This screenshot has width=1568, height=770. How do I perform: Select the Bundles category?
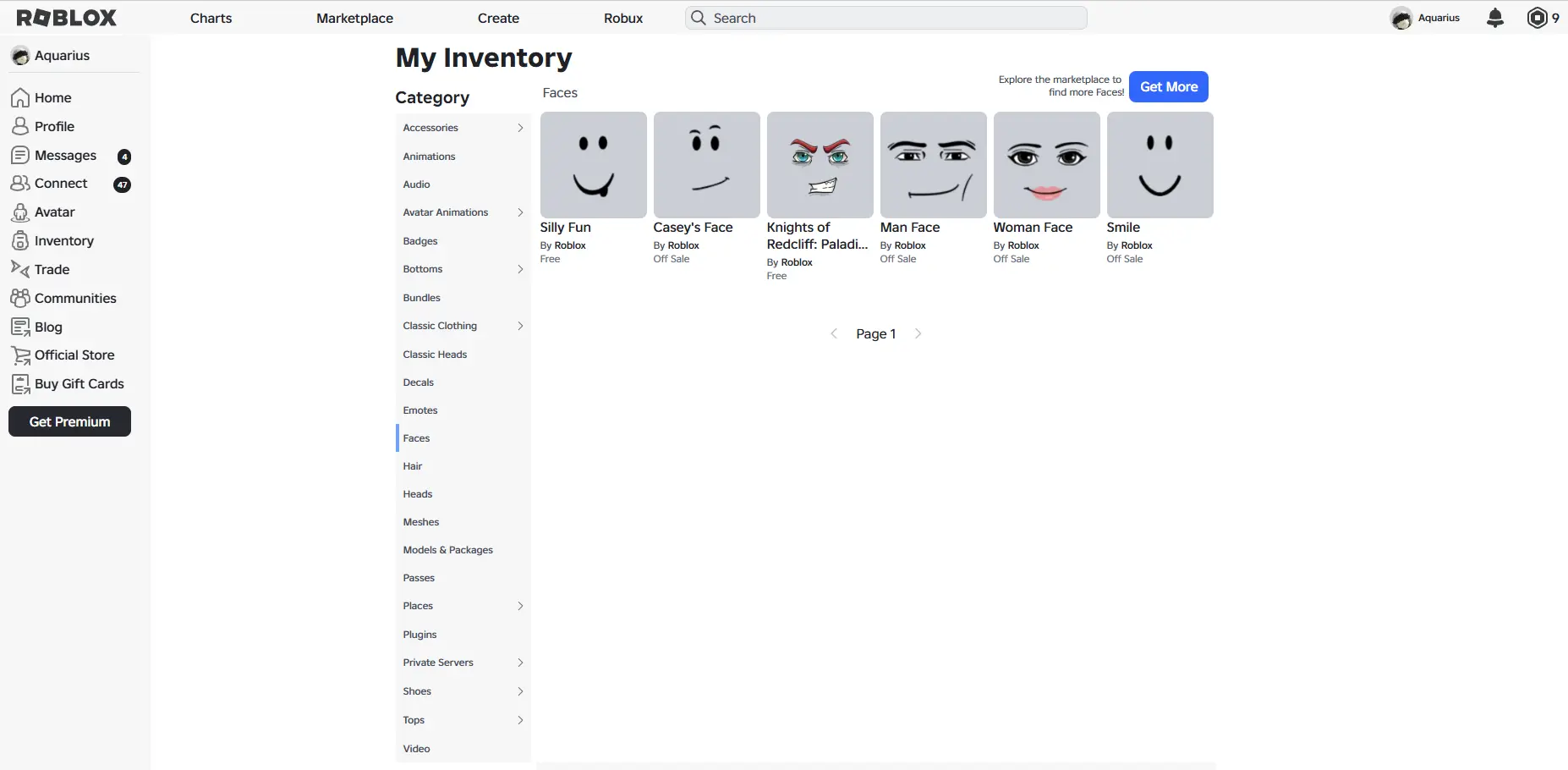coord(463,298)
